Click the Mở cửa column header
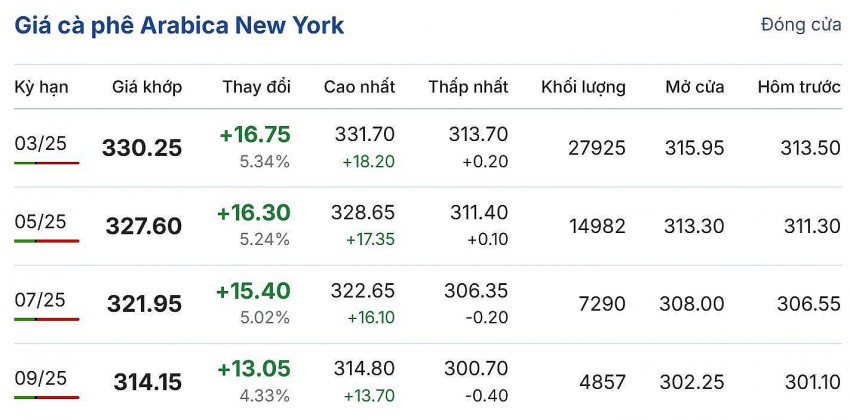 coord(695,87)
